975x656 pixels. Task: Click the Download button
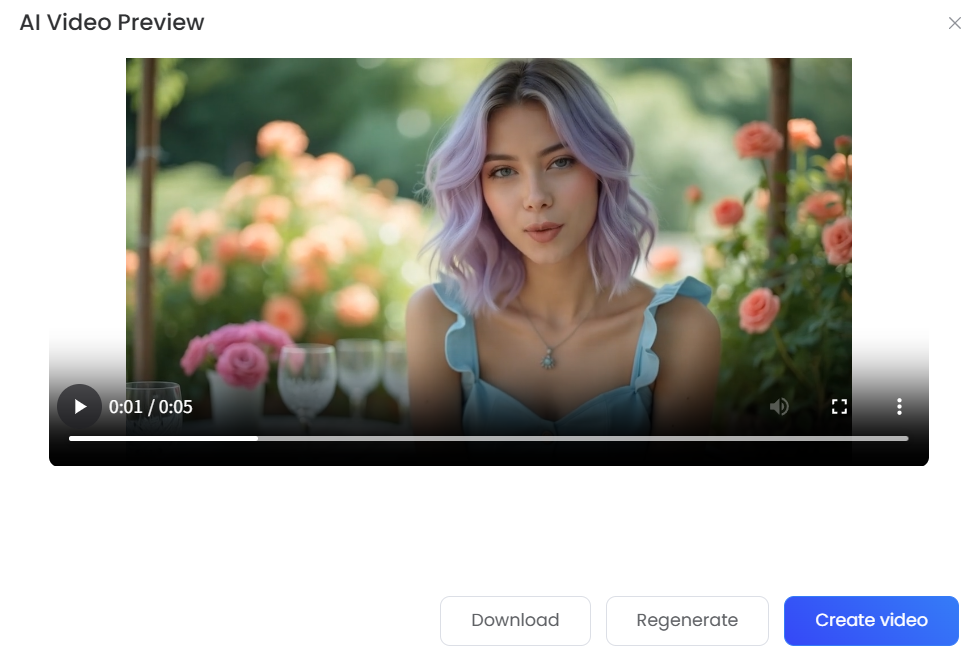click(x=515, y=621)
